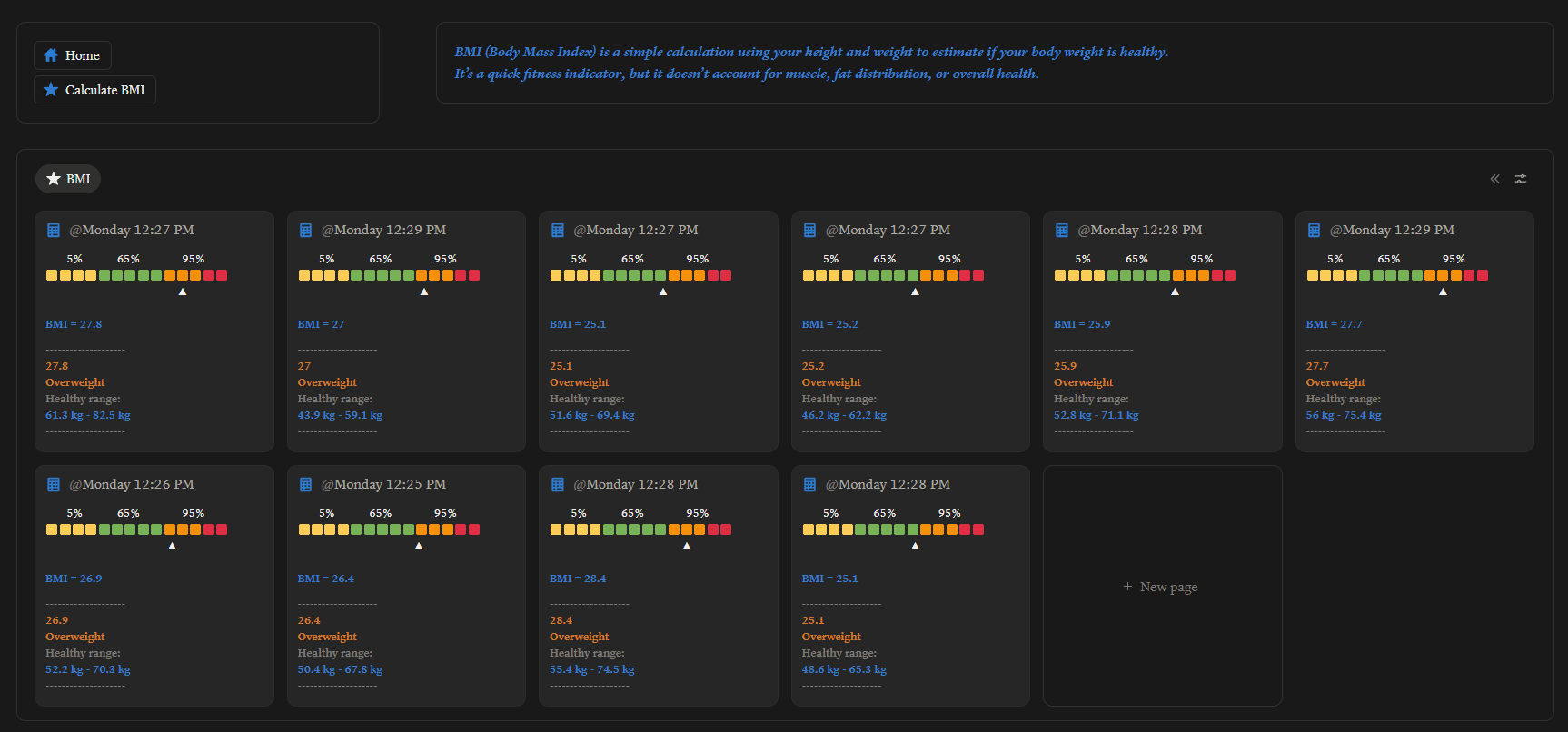Viewport: 1568px width, 732px height.
Task: Click the orange 26.9 value
Action: tap(56, 620)
